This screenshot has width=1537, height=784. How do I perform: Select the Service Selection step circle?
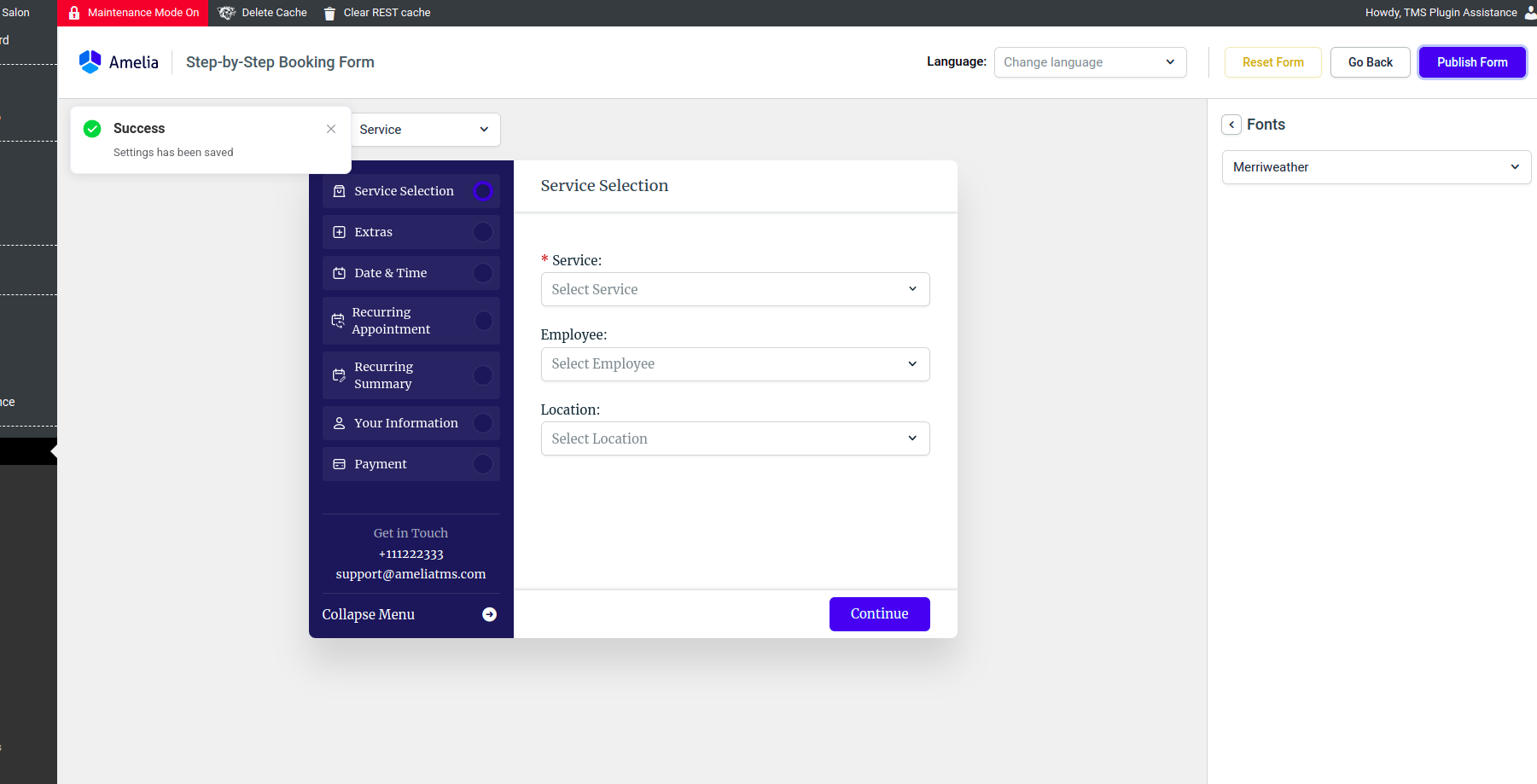click(x=483, y=191)
